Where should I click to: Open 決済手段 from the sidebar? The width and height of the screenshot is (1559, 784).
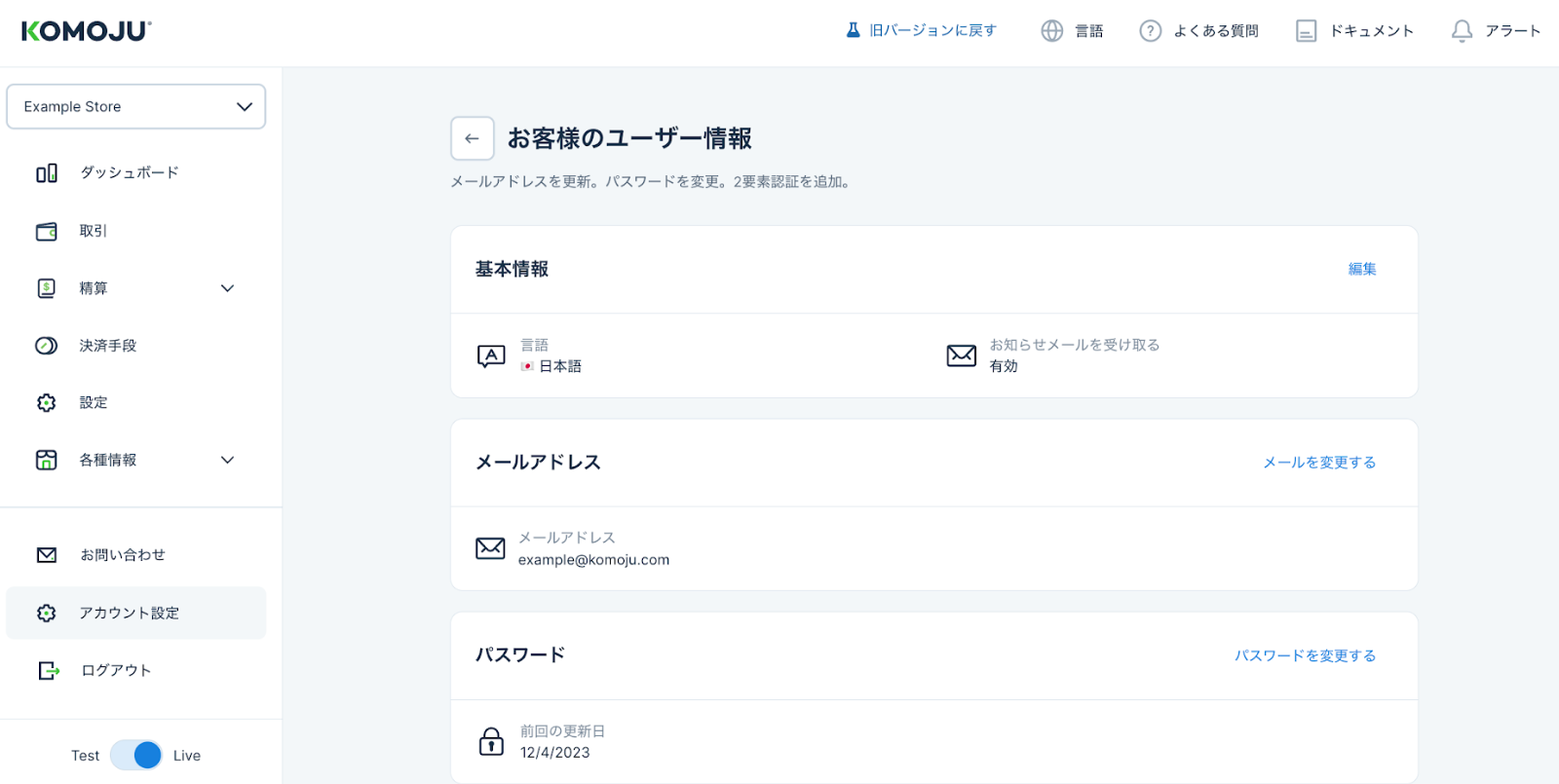(107, 346)
